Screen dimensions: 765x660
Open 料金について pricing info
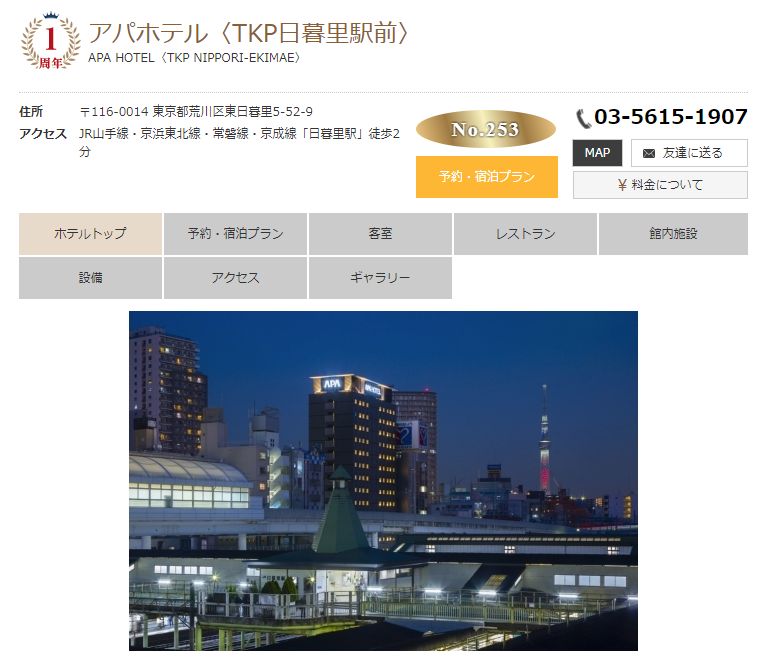tap(660, 185)
